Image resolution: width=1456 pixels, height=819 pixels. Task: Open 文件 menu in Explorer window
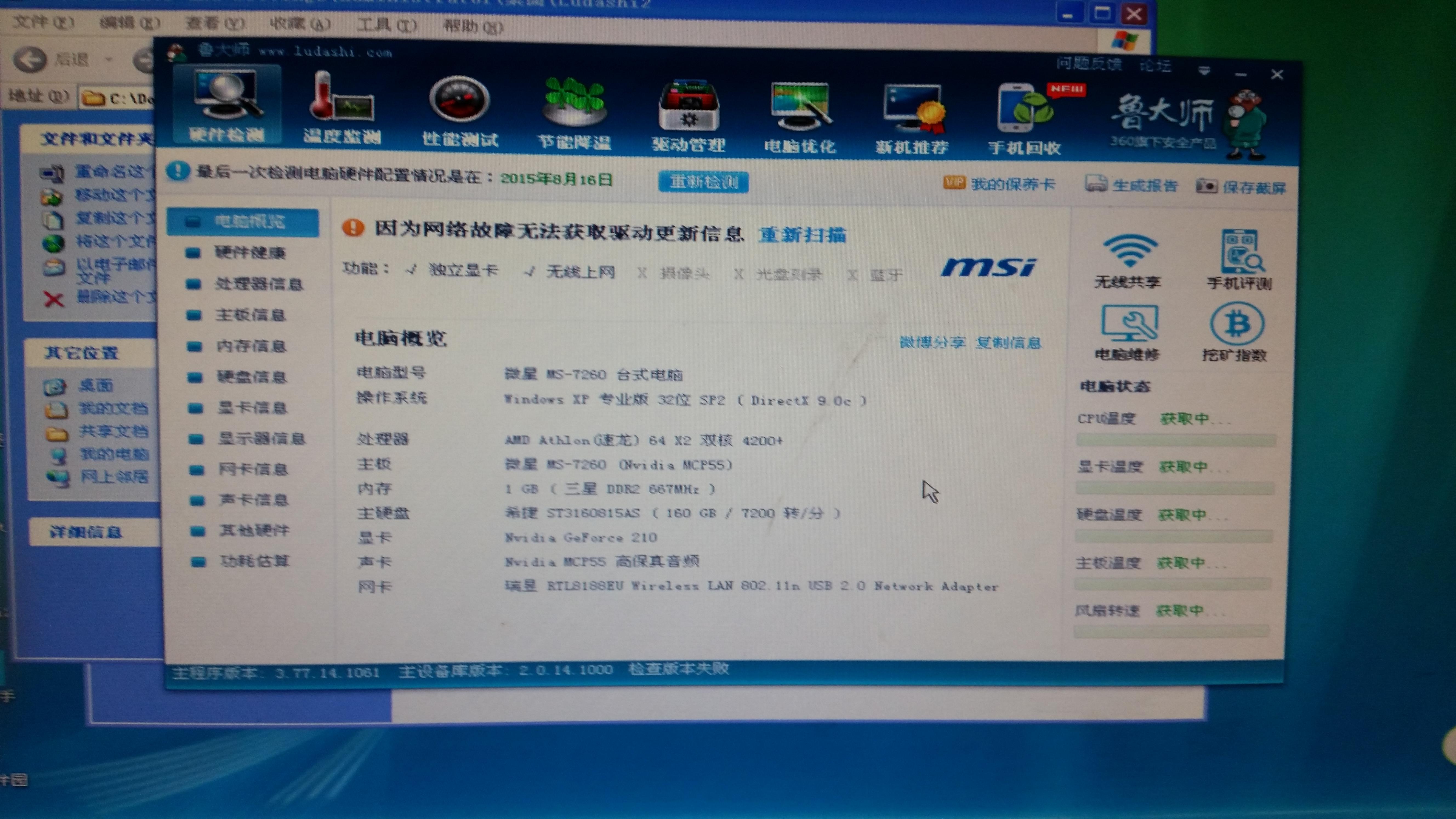click(44, 22)
